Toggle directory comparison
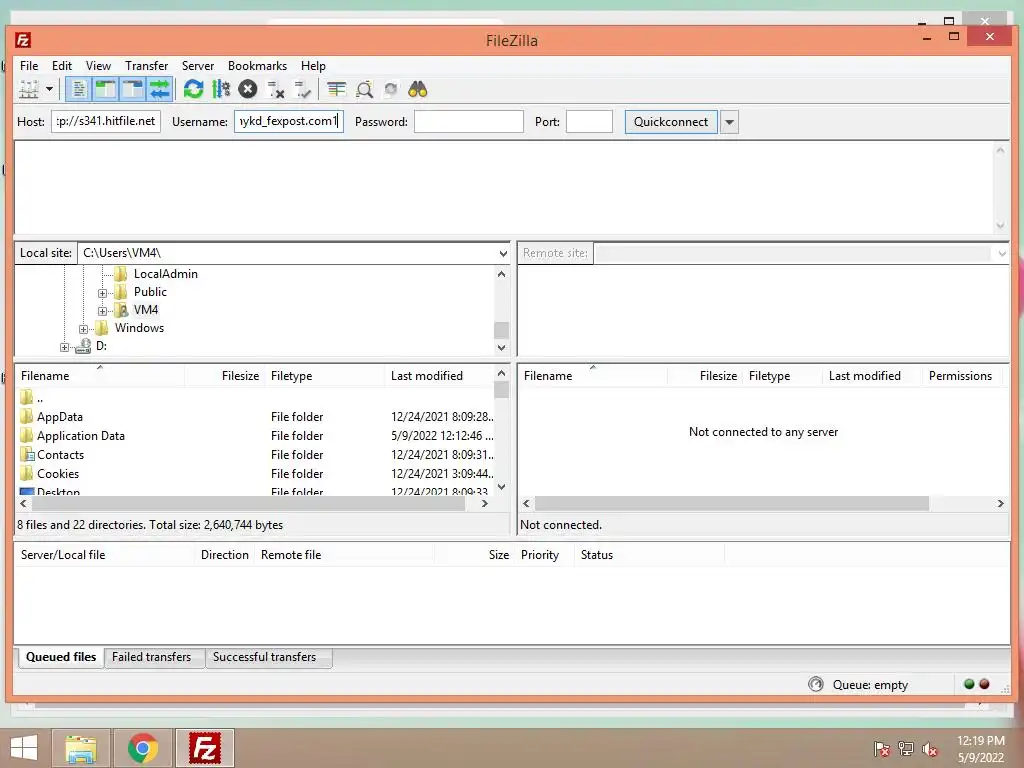This screenshot has width=1024, height=768. [x=364, y=89]
